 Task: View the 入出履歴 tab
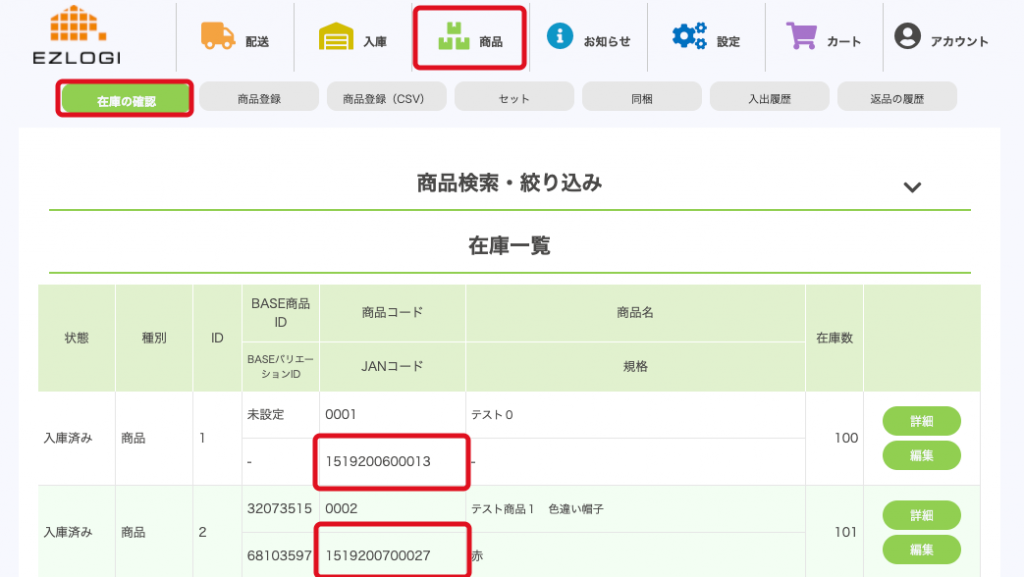(769, 98)
